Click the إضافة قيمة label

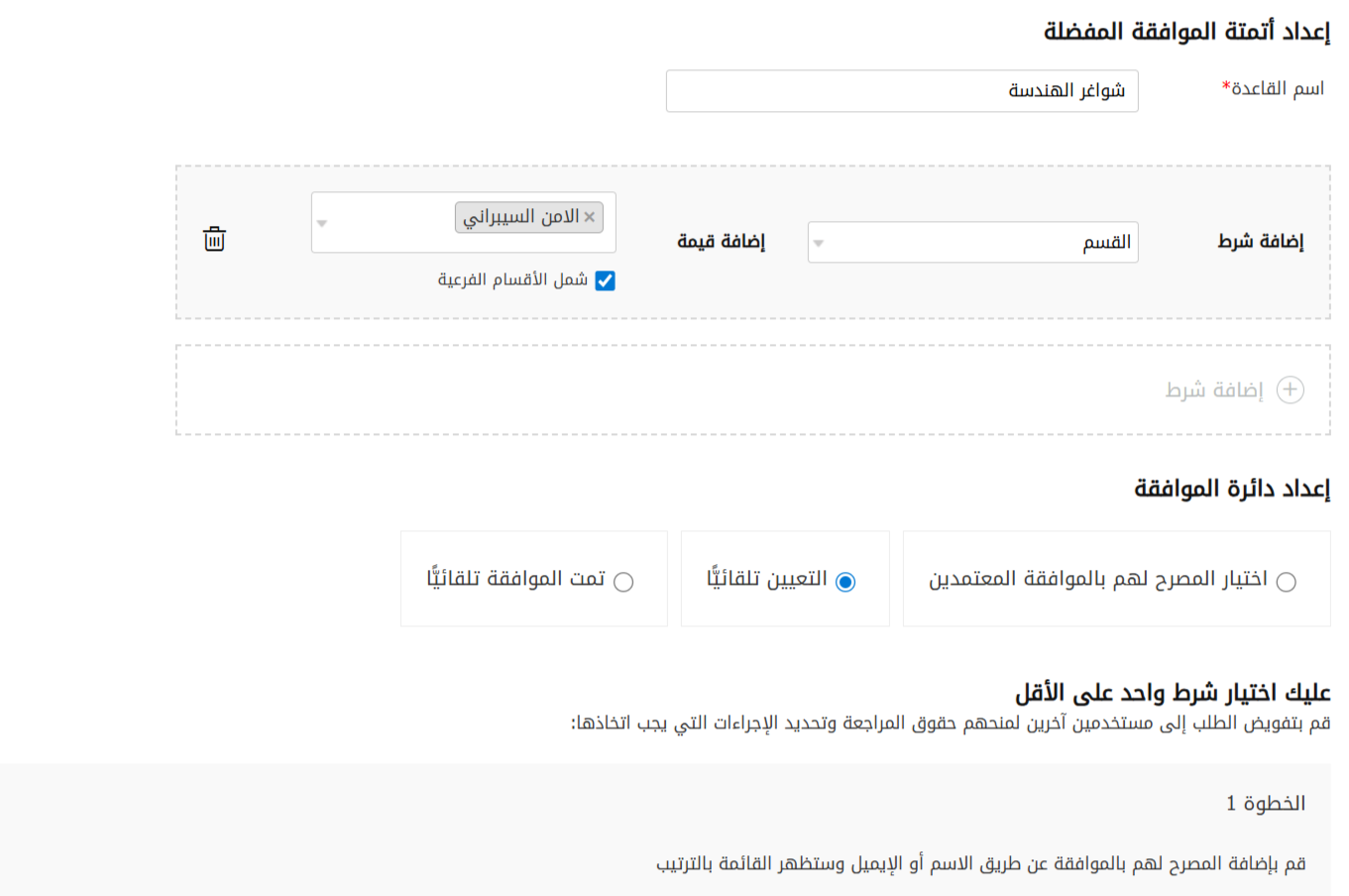click(x=721, y=242)
